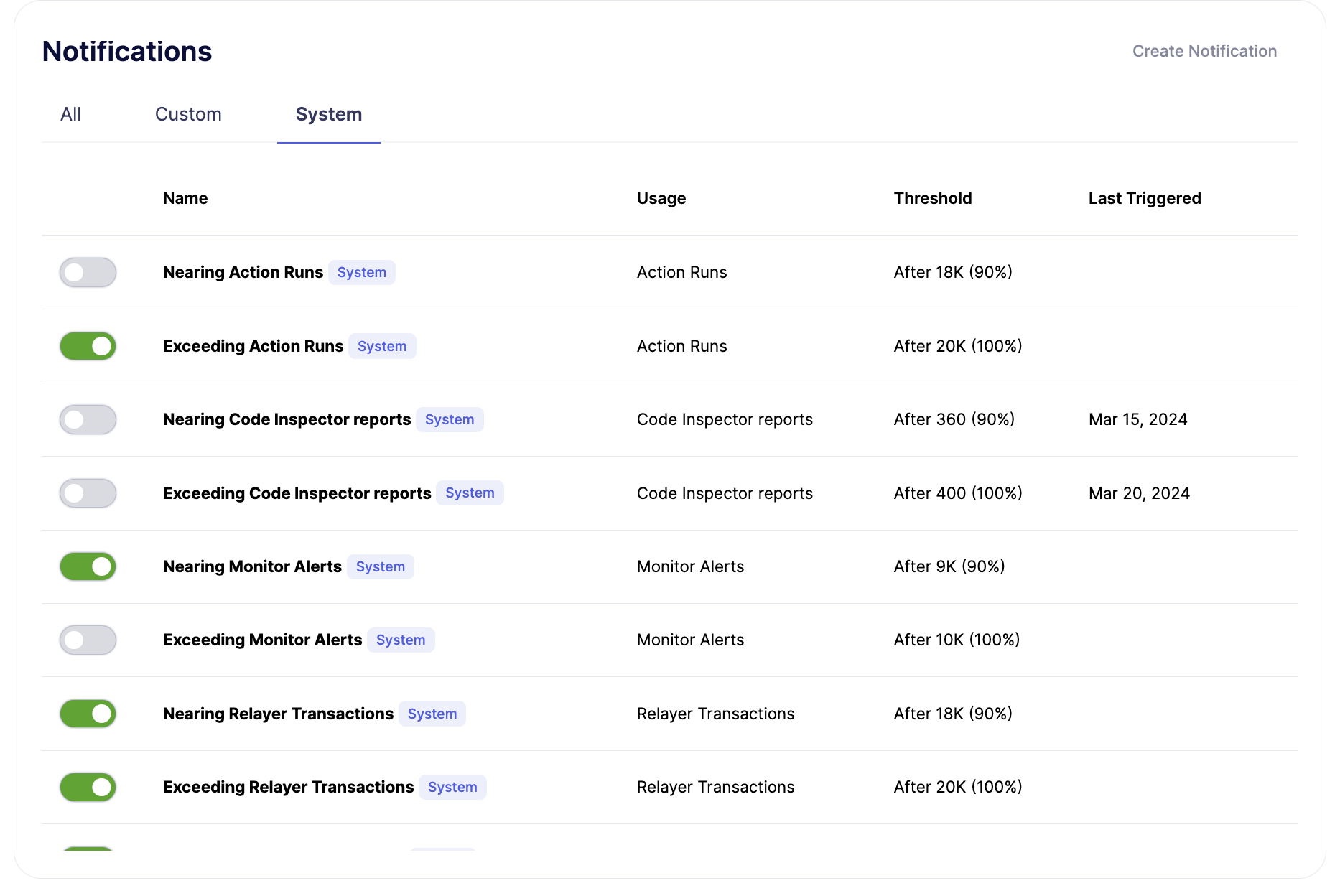This screenshot has height=896, width=1340.
Task: Click Create Notification
Action: point(1204,50)
